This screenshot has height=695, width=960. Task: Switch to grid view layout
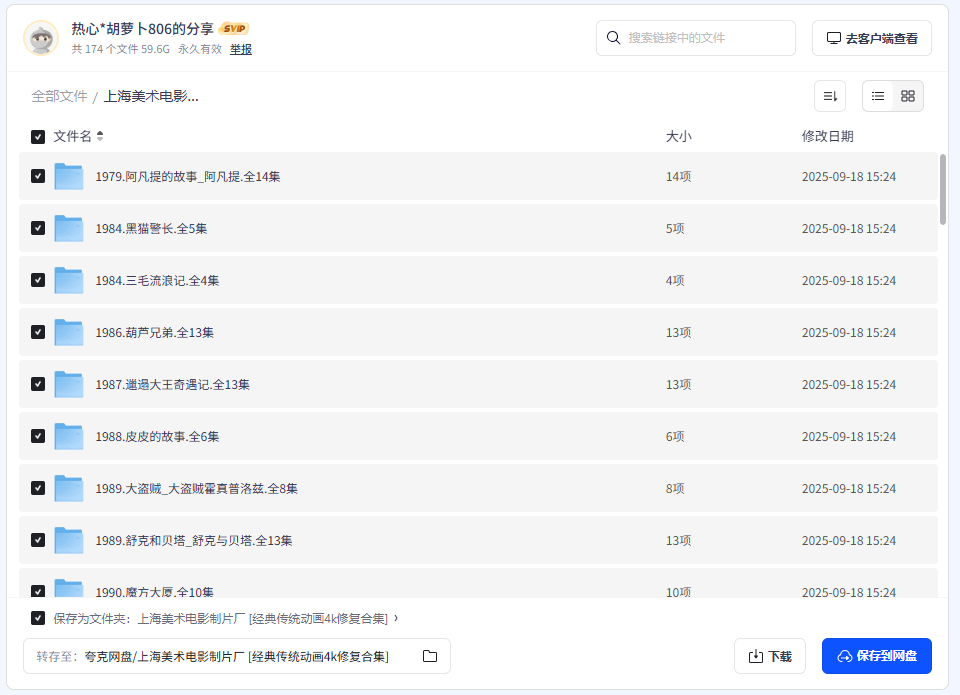[908, 96]
